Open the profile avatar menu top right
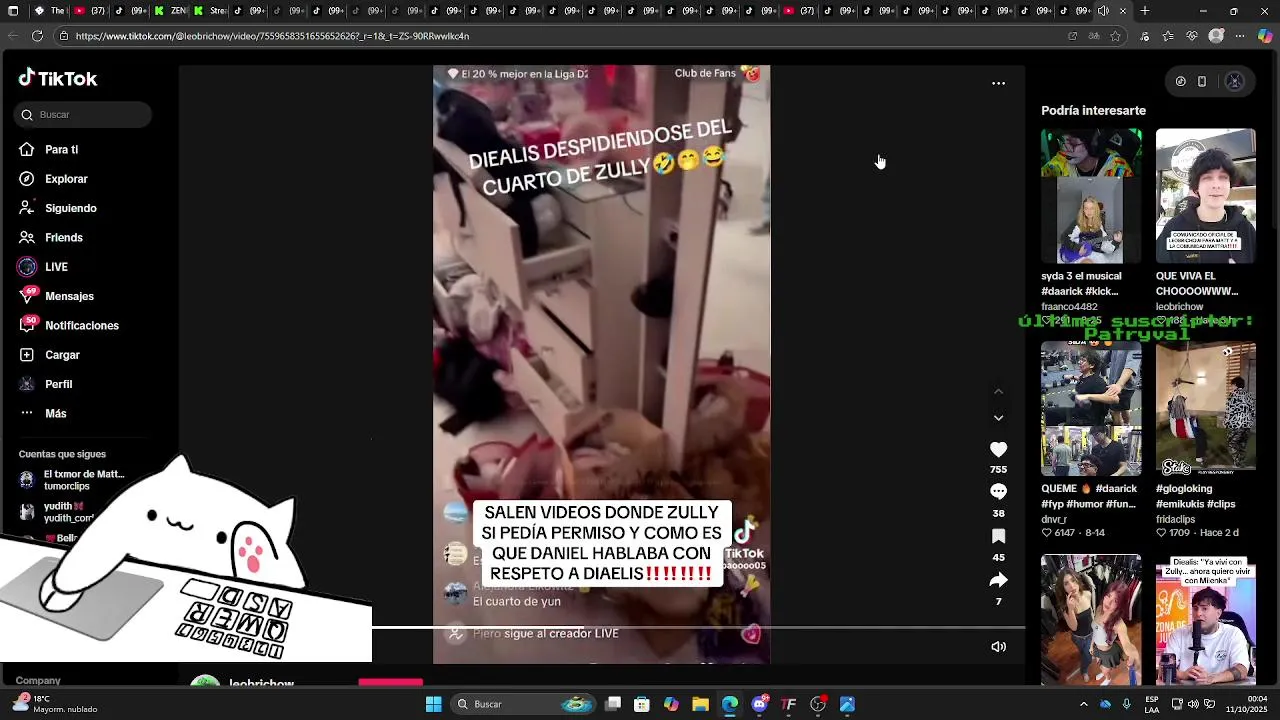The image size is (1280, 720). (1234, 82)
